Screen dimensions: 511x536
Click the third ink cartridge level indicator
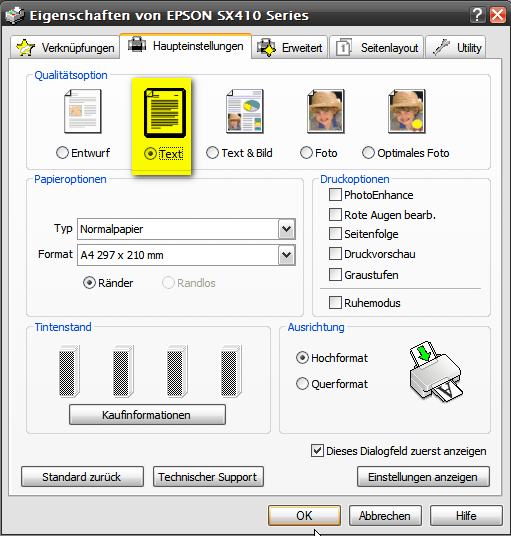pos(177,371)
